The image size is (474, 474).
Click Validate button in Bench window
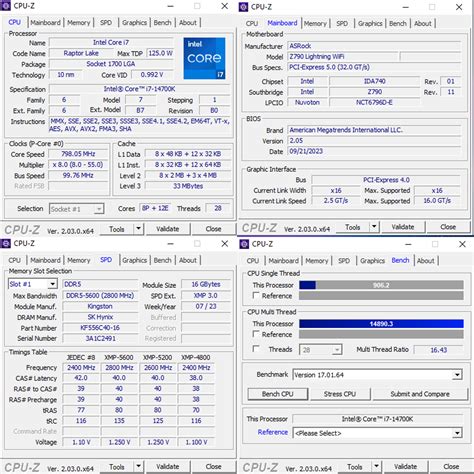pyautogui.click(x=405, y=467)
